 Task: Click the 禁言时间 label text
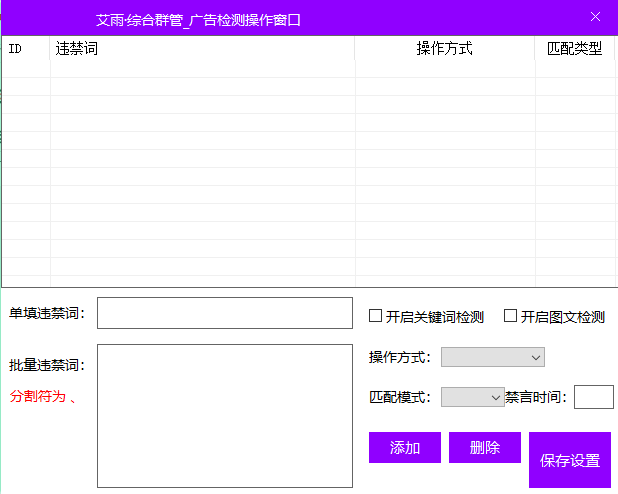point(536,397)
